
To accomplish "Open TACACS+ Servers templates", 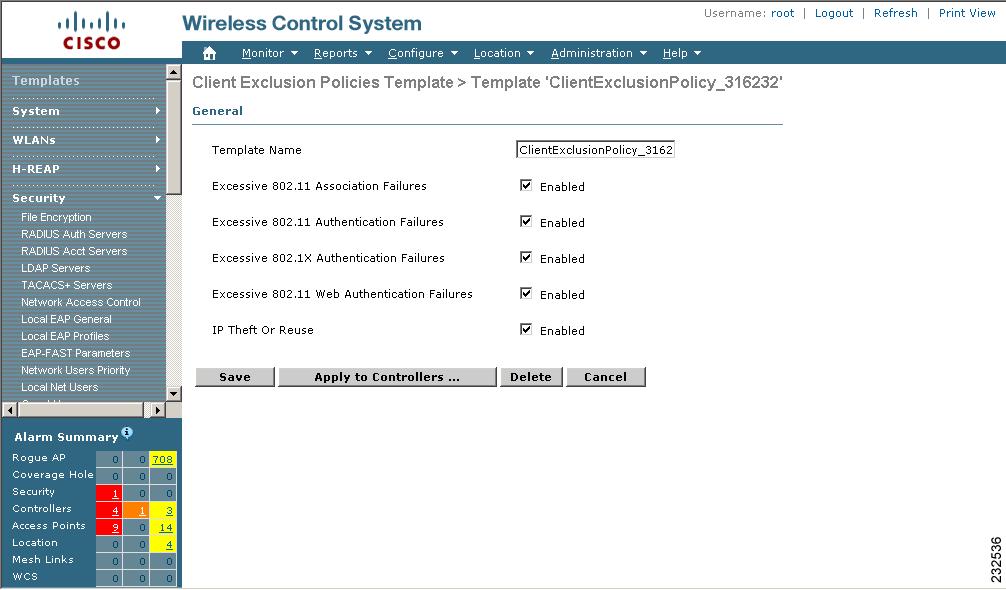I will pyautogui.click(x=66, y=285).
